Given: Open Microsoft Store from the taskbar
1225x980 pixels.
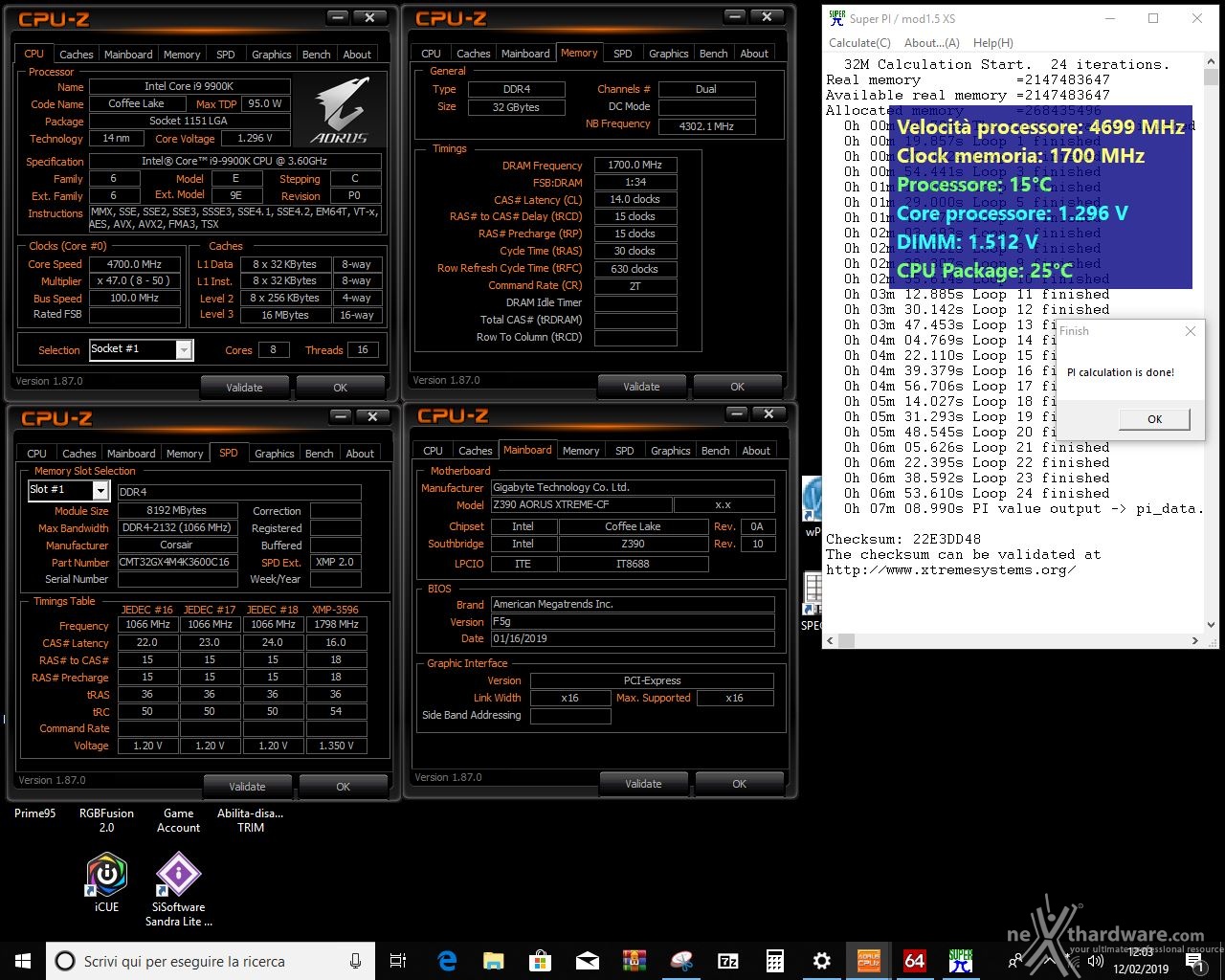Looking at the screenshot, I should 541,961.
